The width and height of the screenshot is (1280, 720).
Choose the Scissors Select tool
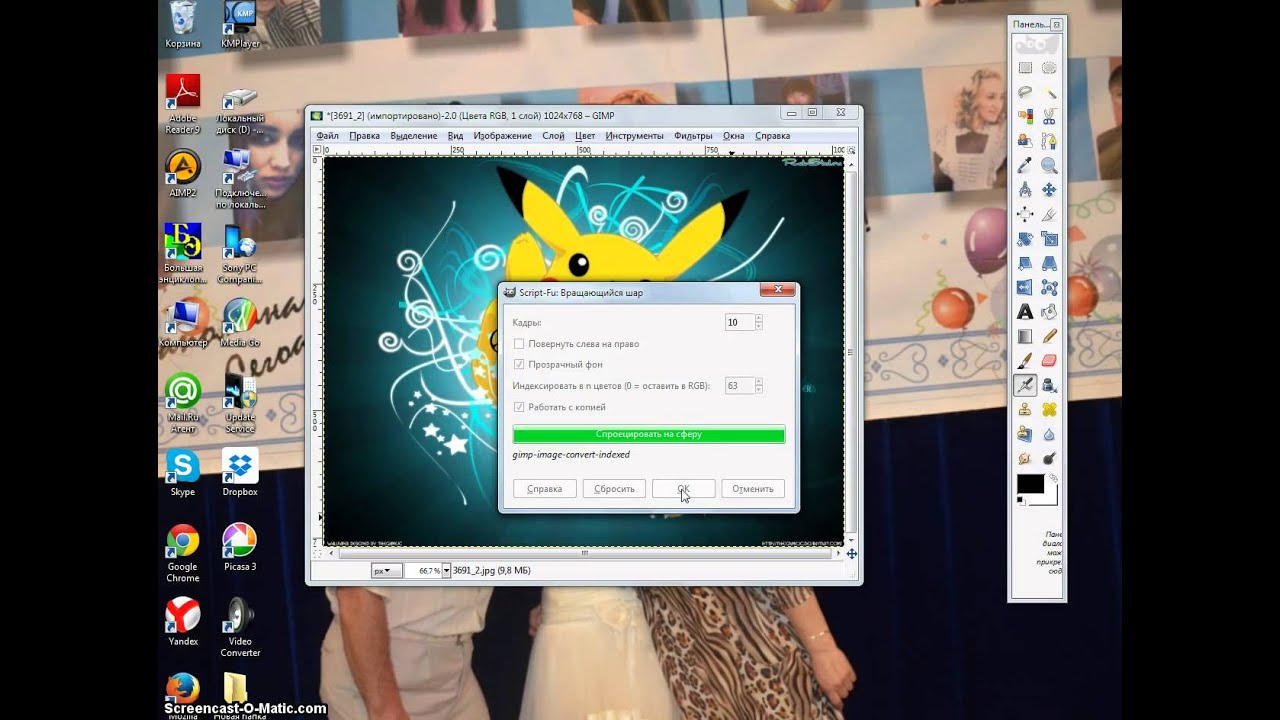1049,116
